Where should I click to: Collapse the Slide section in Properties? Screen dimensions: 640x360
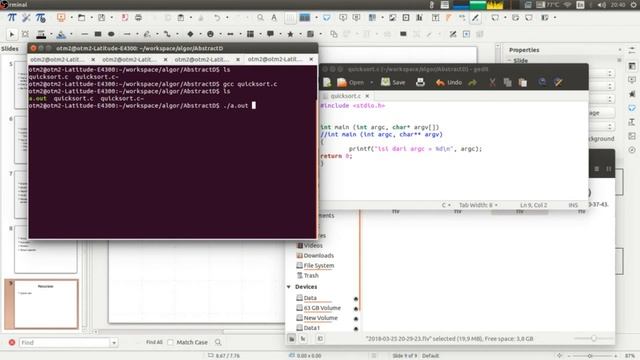click(510, 60)
